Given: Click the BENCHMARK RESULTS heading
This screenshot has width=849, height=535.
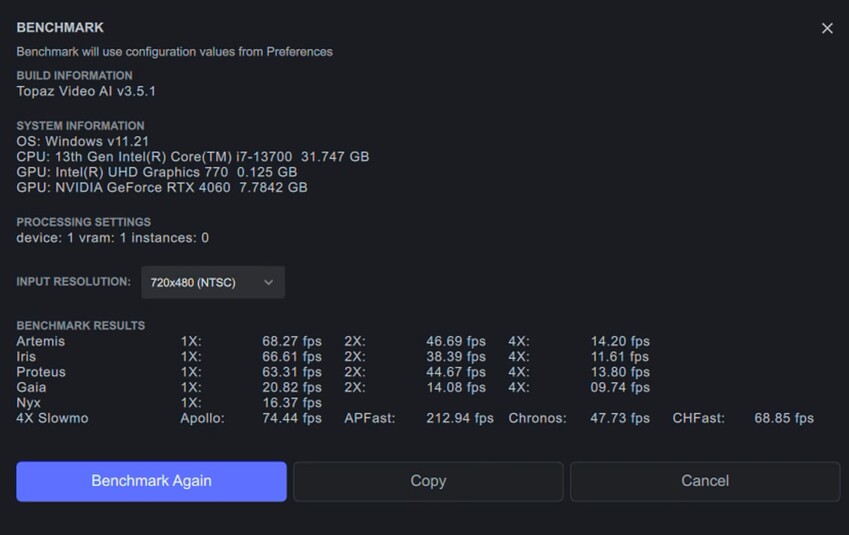Looking at the screenshot, I should pyautogui.click(x=81, y=325).
